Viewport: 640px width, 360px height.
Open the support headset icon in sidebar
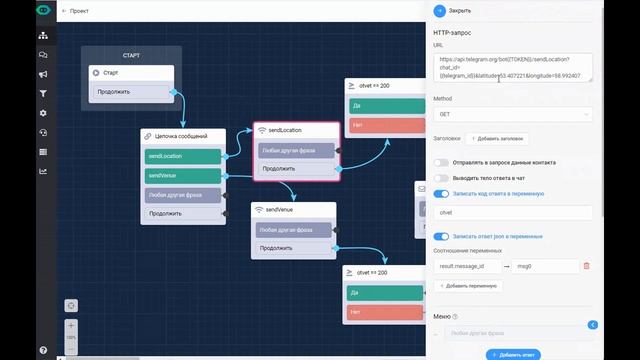[43, 133]
